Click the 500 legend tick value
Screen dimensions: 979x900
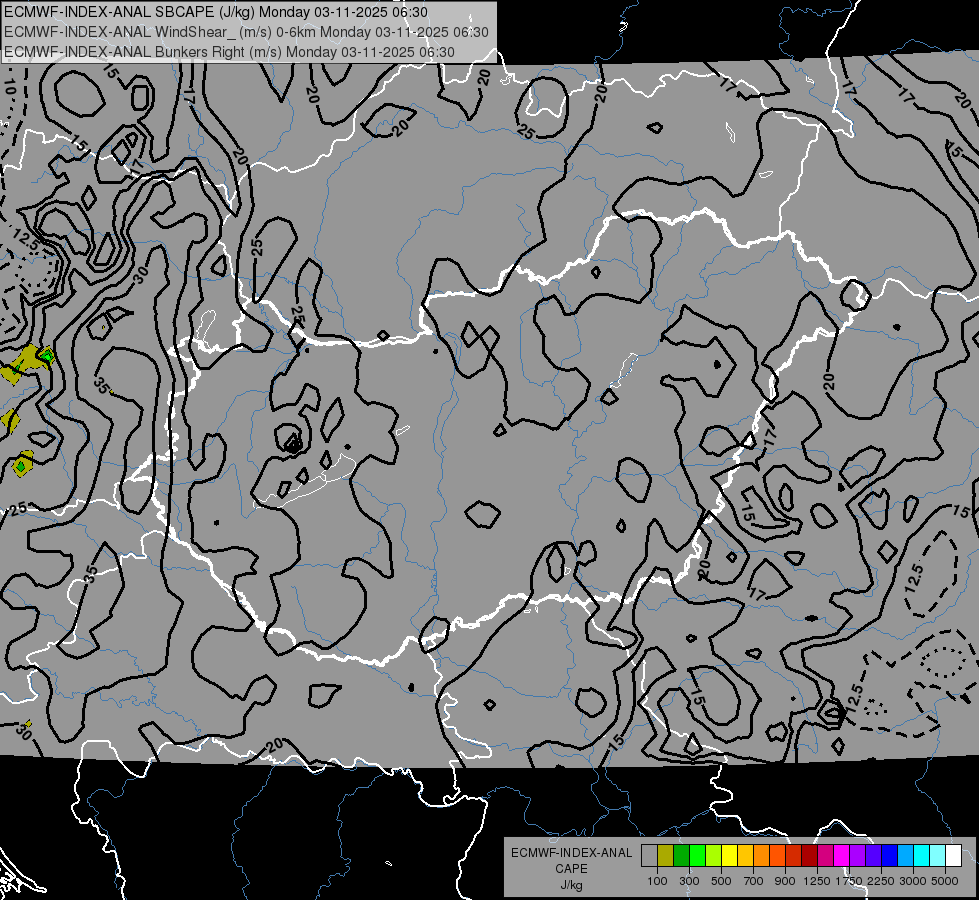[x=721, y=881]
